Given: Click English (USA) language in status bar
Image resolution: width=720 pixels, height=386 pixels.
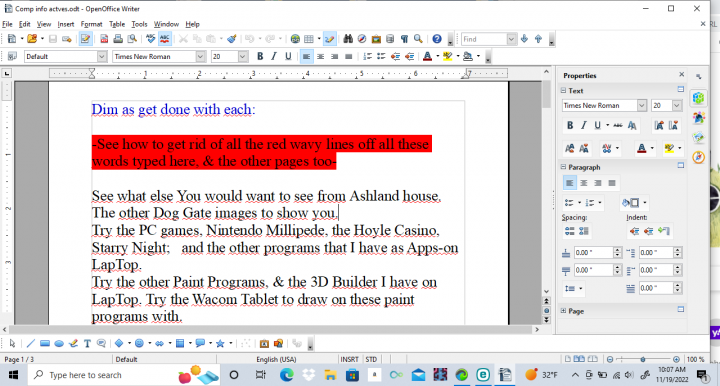Looking at the screenshot, I should click(x=276, y=359).
